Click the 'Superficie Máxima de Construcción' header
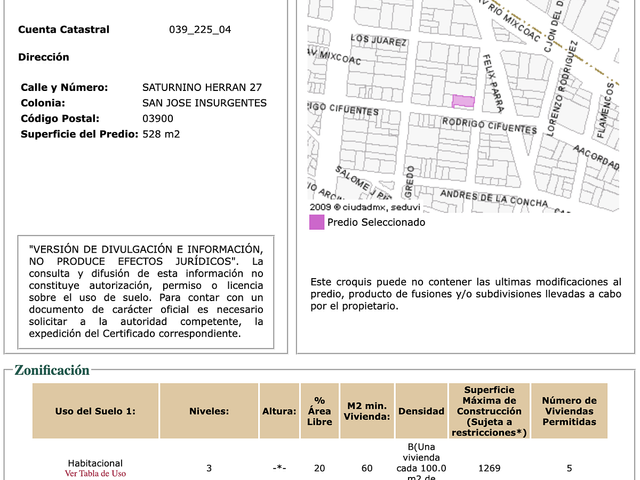The height and width of the screenshot is (480, 640). 489,411
